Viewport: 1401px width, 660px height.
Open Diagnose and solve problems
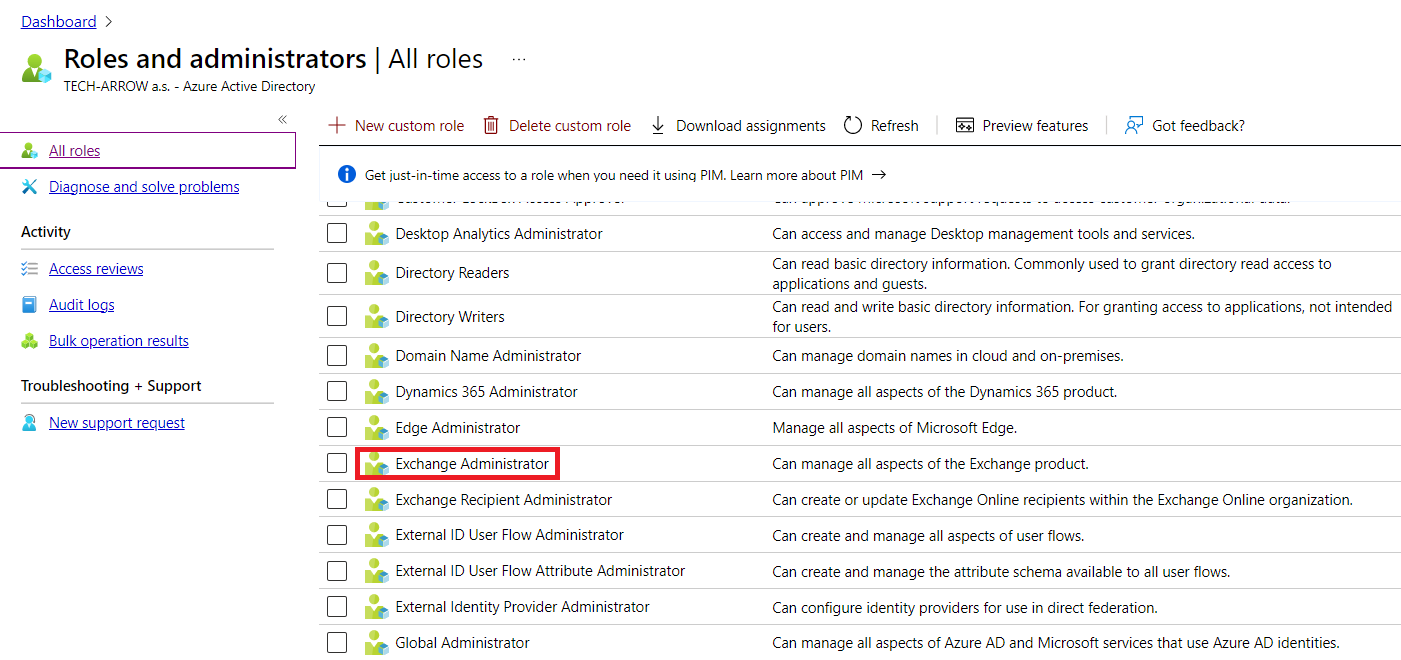144,187
